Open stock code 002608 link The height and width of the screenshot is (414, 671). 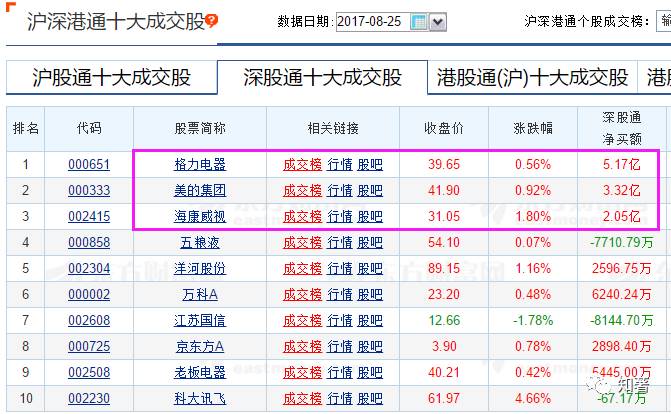(89, 321)
